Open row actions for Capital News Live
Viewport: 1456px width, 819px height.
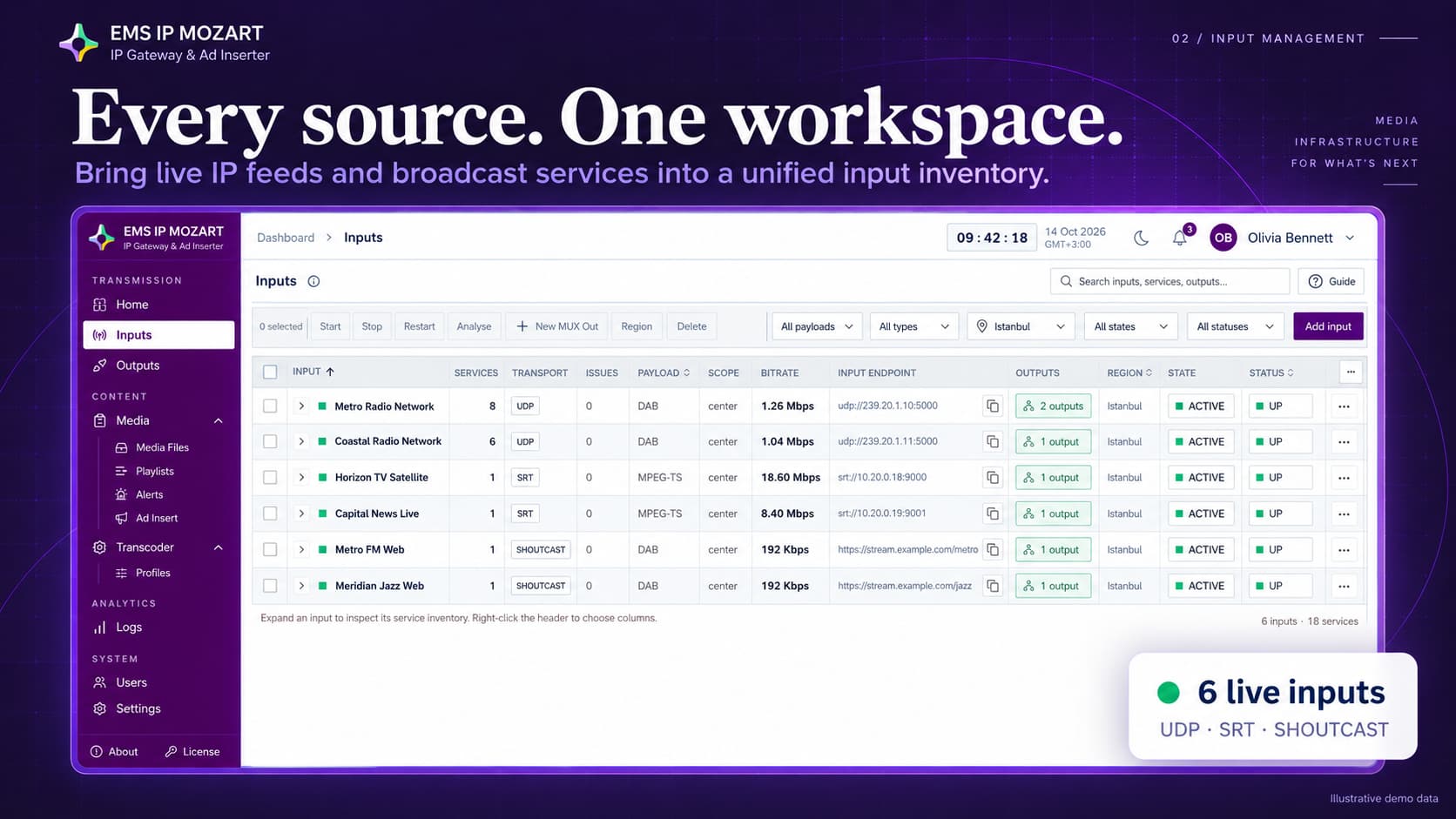tap(1344, 514)
